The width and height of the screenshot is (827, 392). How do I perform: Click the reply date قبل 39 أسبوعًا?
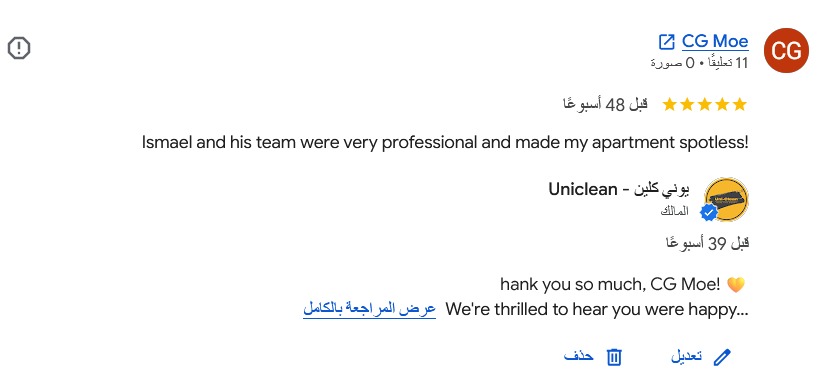click(707, 243)
